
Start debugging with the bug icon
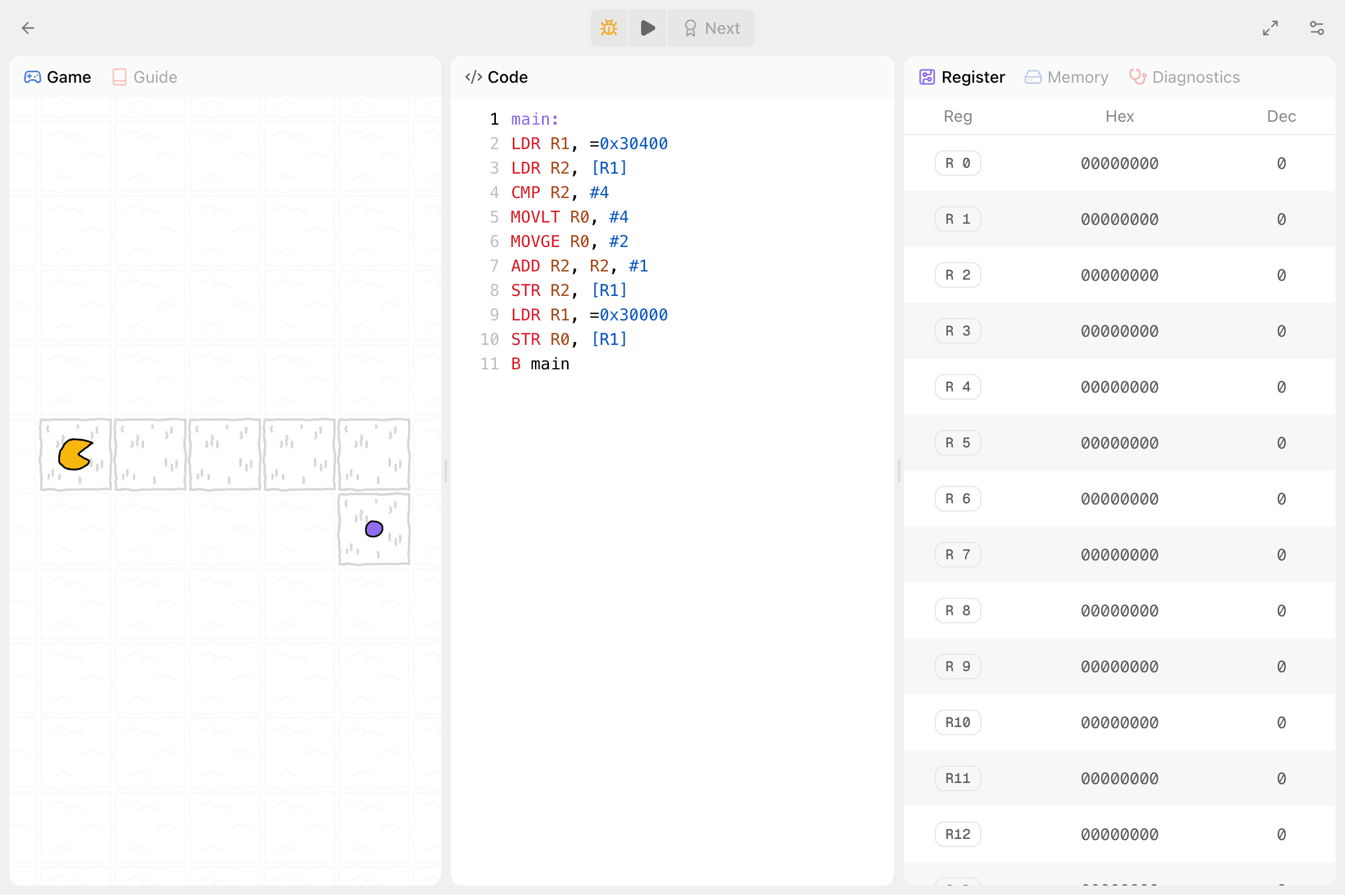click(x=608, y=27)
